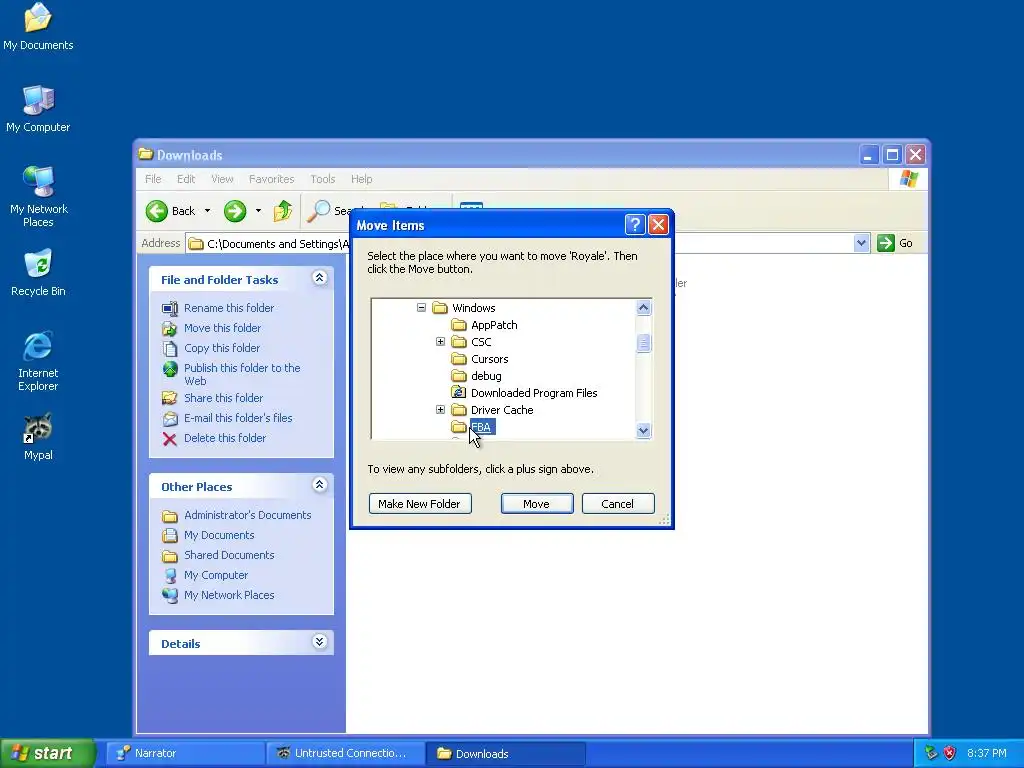Switch to Narrator taskbar button
This screenshot has width=1024, height=768.
[x=185, y=753]
